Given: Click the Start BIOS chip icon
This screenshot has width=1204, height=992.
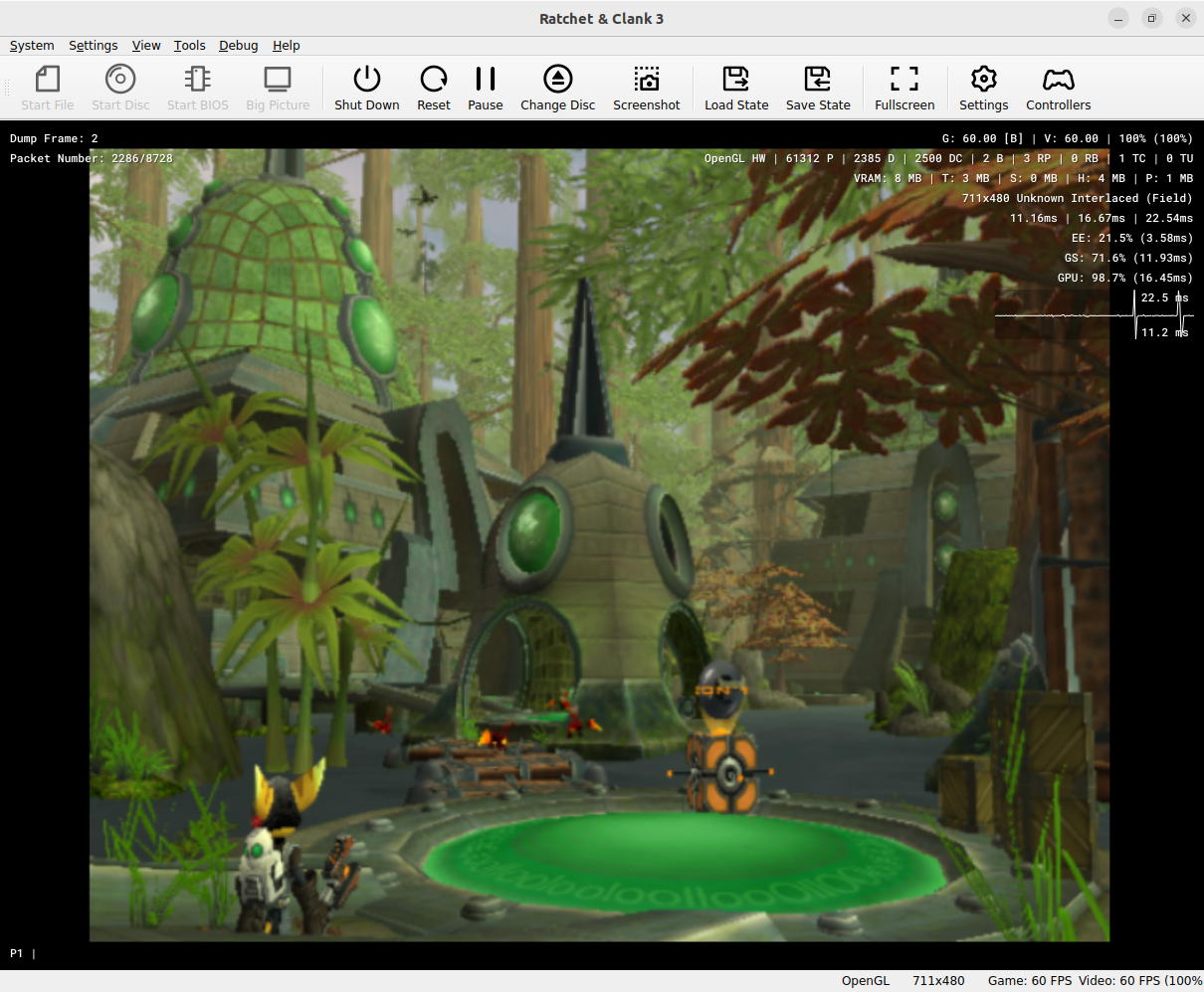Looking at the screenshot, I should pyautogui.click(x=197, y=79).
